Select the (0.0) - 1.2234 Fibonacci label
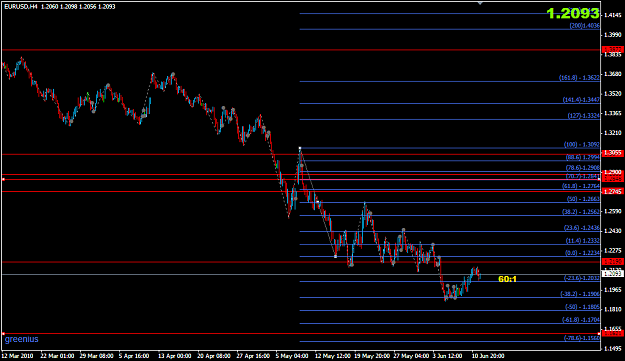The height and width of the screenshot is (361, 625). coord(582,253)
